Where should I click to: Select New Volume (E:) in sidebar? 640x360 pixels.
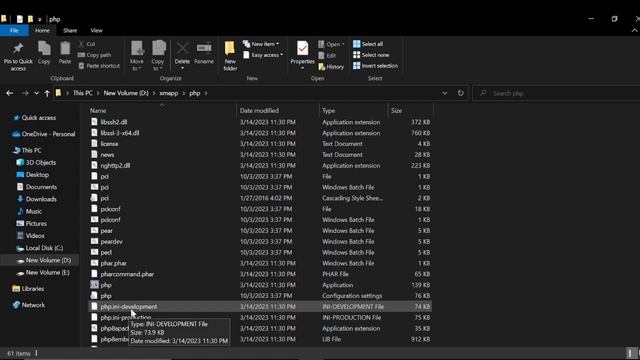(43, 273)
